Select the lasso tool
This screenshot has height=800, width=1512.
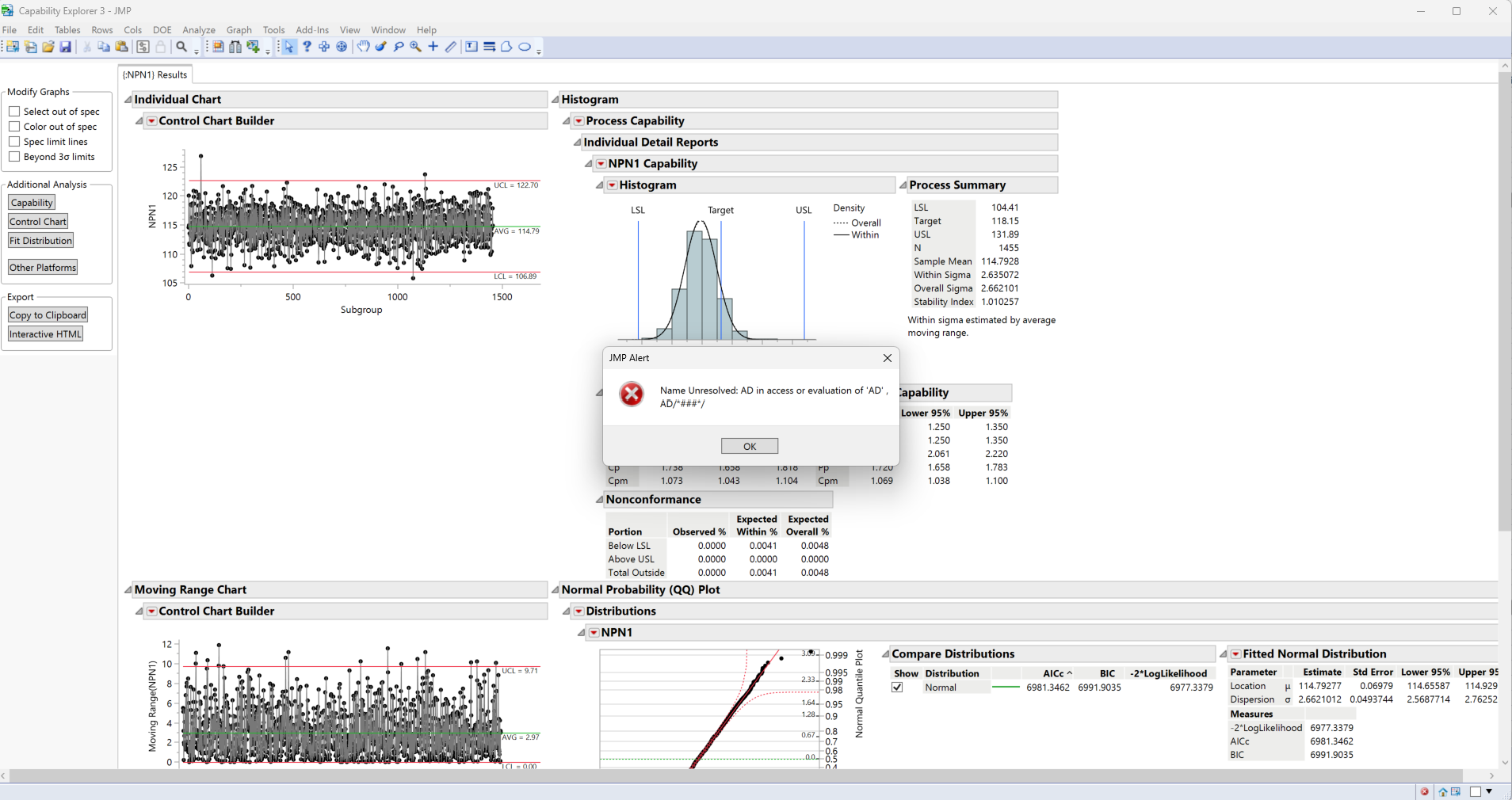(399, 48)
